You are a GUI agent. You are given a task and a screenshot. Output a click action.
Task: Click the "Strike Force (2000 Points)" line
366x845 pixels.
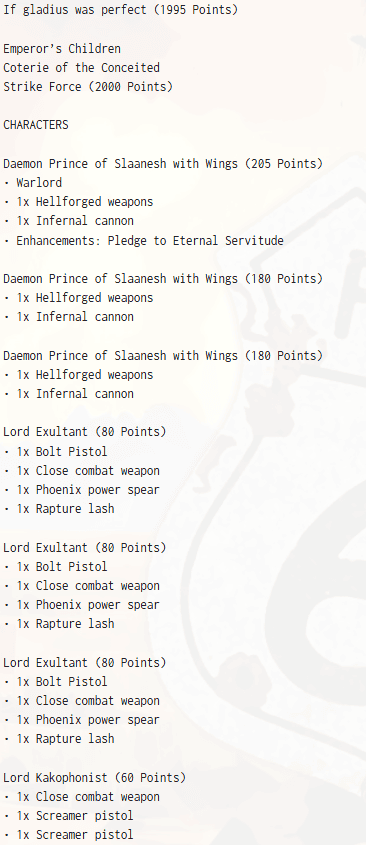(88, 87)
